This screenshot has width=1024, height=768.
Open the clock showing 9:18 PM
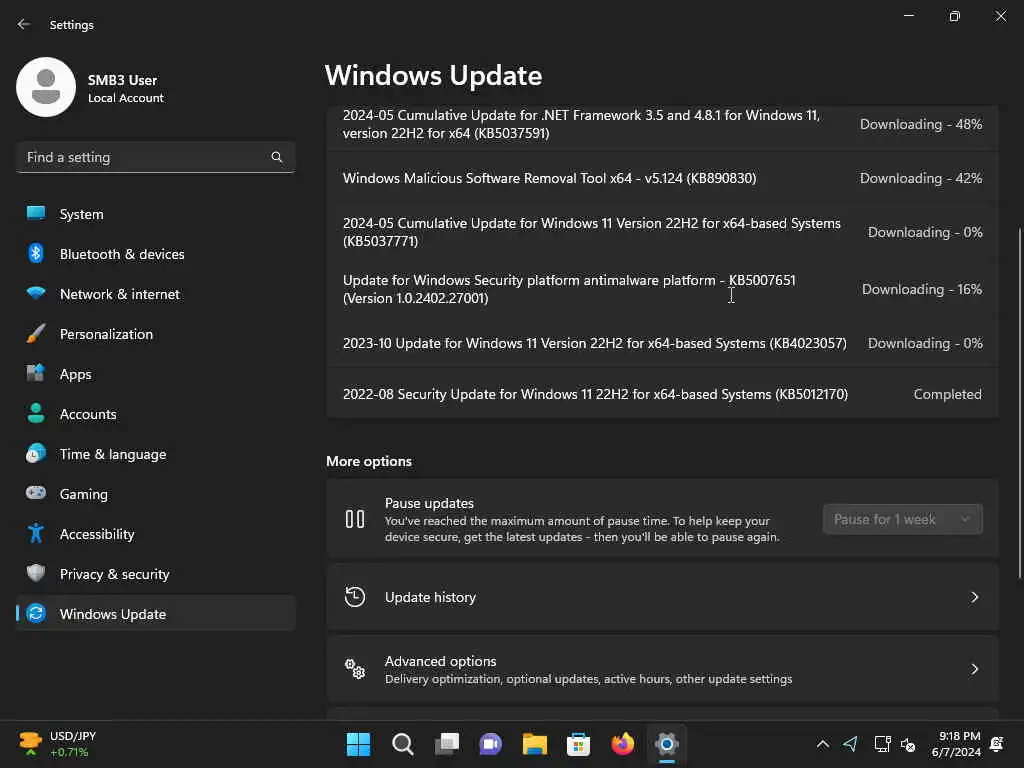coord(956,744)
